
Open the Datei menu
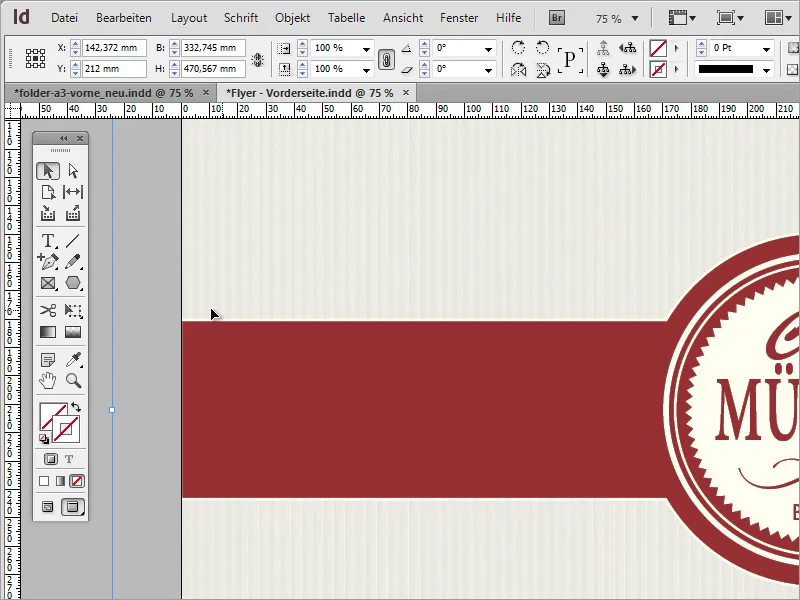click(x=64, y=18)
